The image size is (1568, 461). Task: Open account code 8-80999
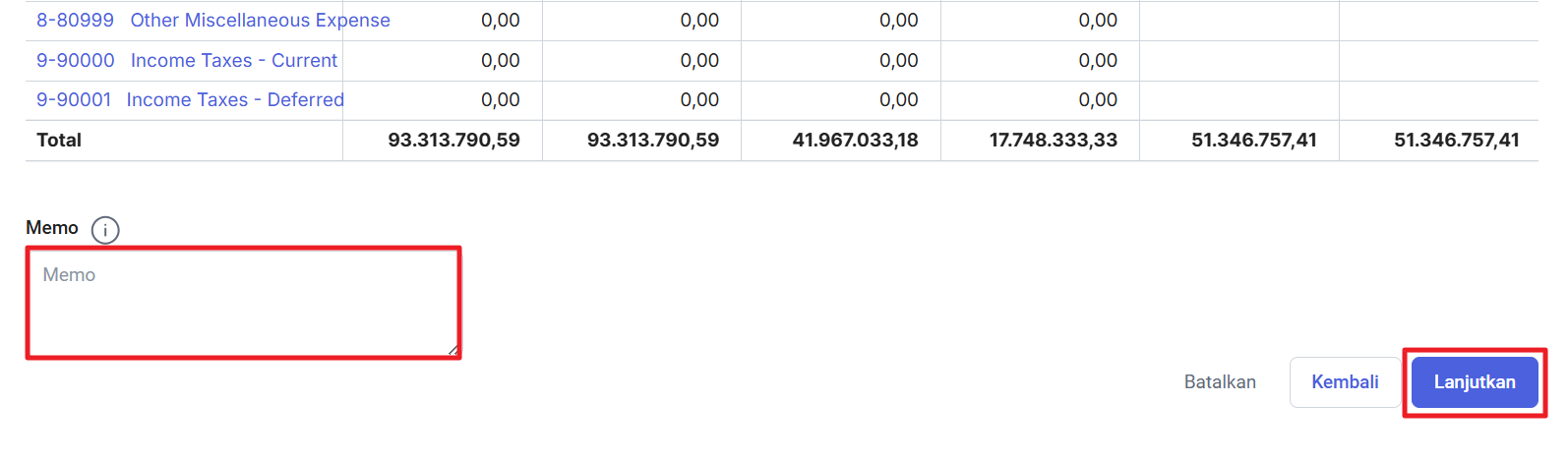[75, 21]
